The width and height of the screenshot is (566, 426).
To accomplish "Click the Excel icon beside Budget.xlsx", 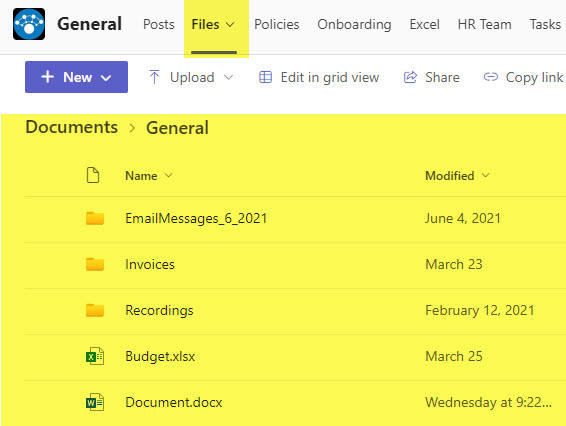I will (95, 356).
